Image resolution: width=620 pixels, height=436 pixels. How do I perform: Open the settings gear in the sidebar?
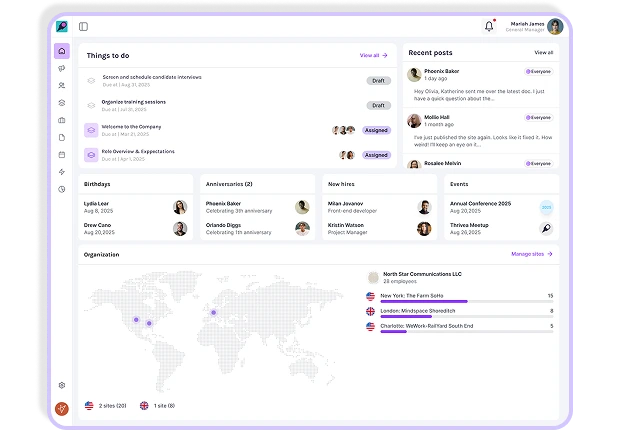click(x=62, y=385)
